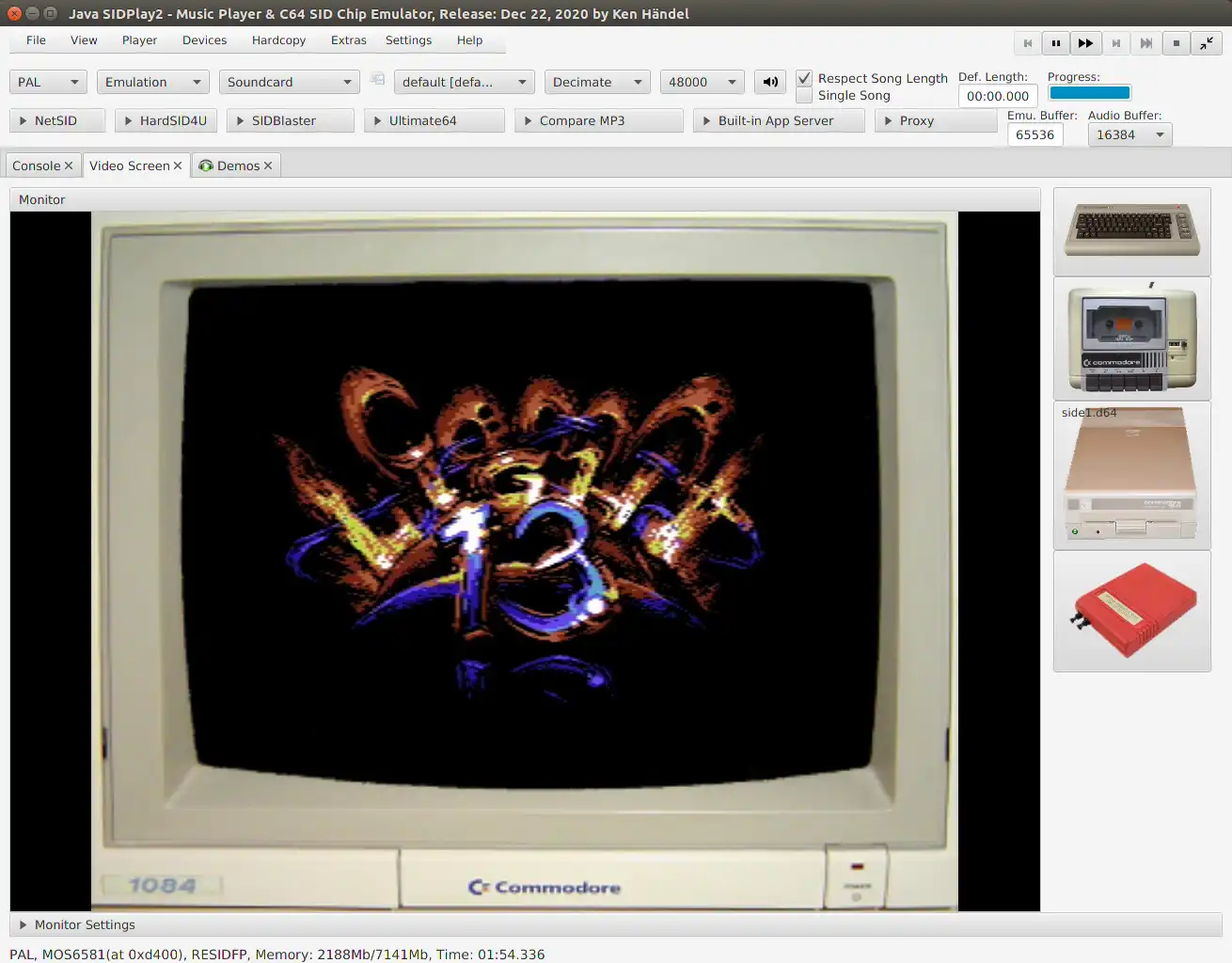Enable the Single Song checkbox
Image resolution: width=1232 pixels, height=963 pixels.
(x=804, y=95)
